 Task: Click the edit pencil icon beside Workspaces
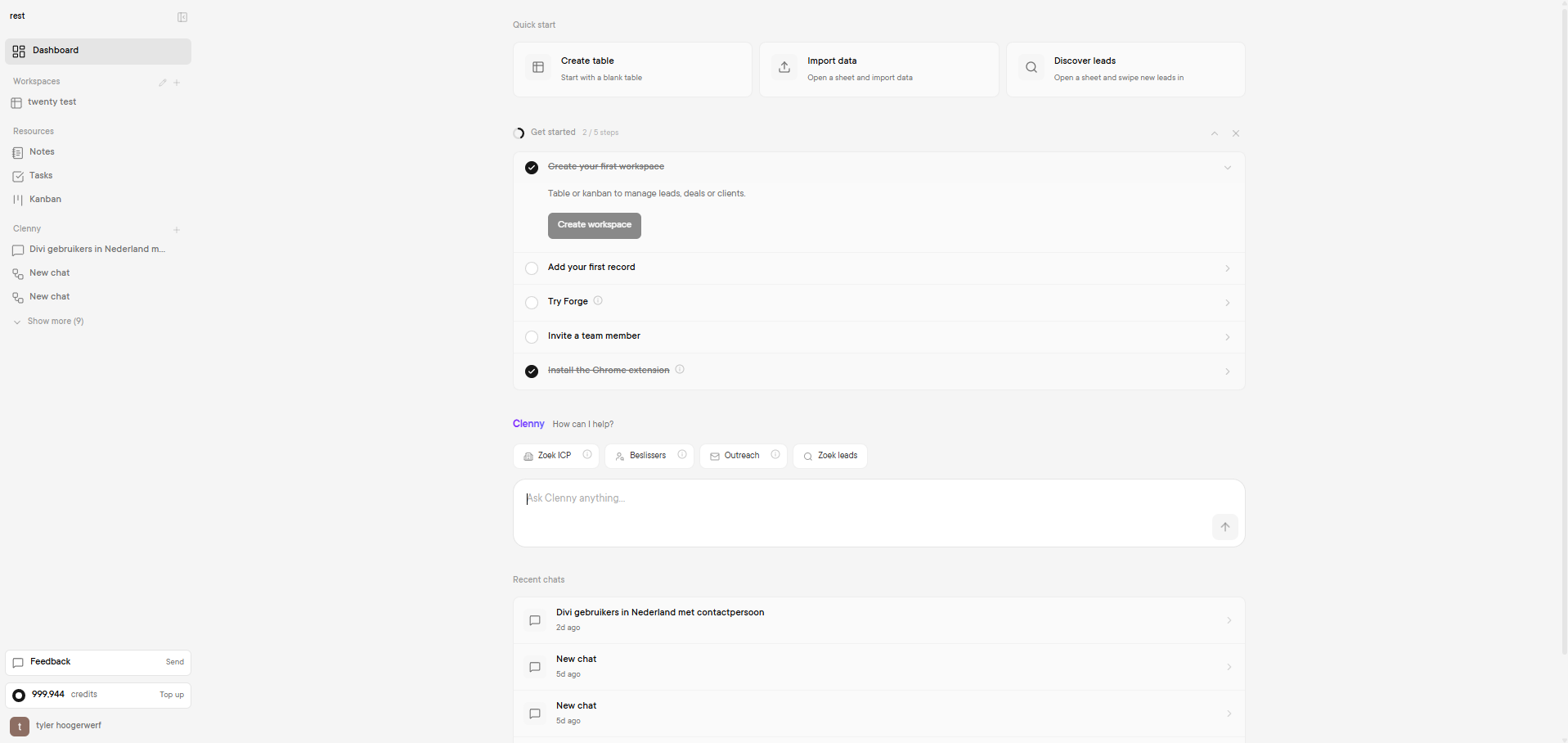pos(163,83)
